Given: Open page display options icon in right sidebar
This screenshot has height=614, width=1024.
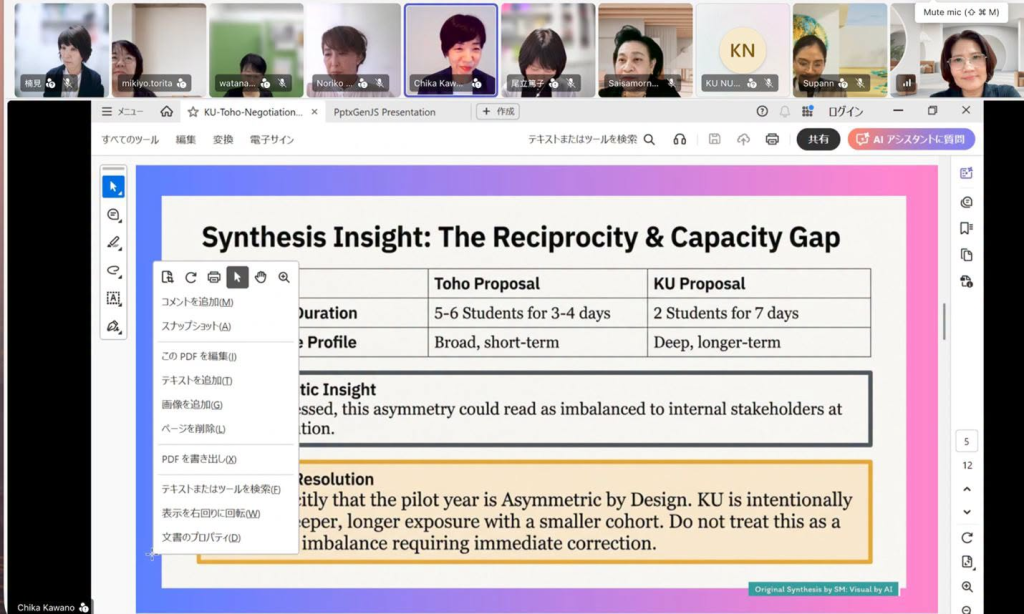Looking at the screenshot, I should [967, 562].
